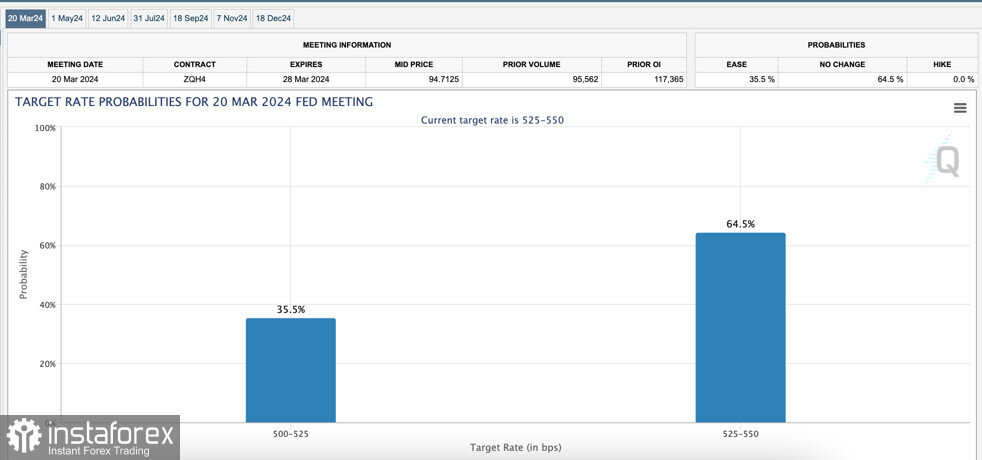This screenshot has width=982, height=460.
Task: Select the 64.5% label above bar
Action: coord(740,224)
